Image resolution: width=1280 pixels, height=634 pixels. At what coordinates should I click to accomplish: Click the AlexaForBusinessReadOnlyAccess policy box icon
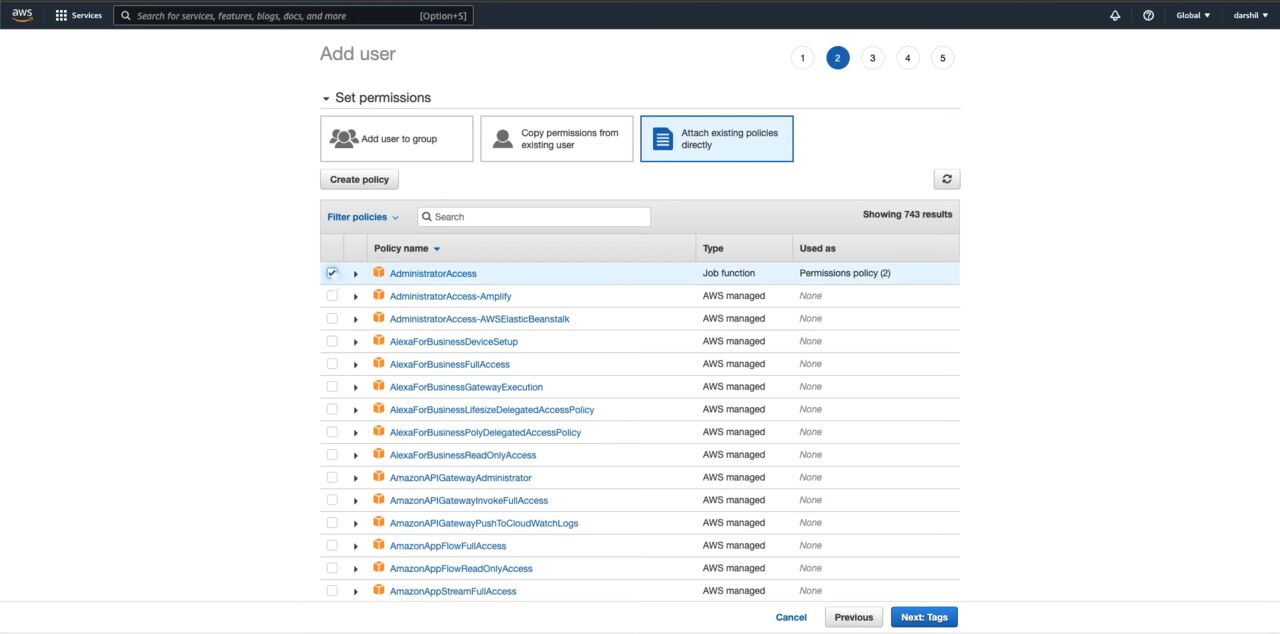[x=379, y=454]
